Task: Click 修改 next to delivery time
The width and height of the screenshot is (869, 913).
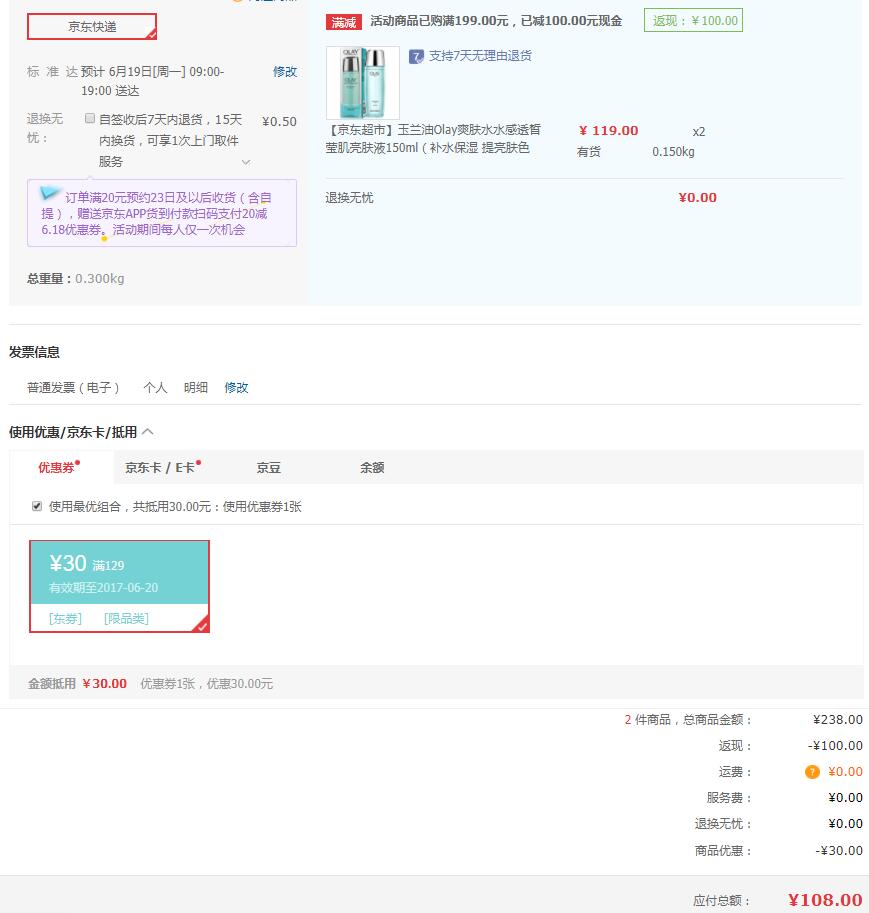Action: tap(285, 72)
